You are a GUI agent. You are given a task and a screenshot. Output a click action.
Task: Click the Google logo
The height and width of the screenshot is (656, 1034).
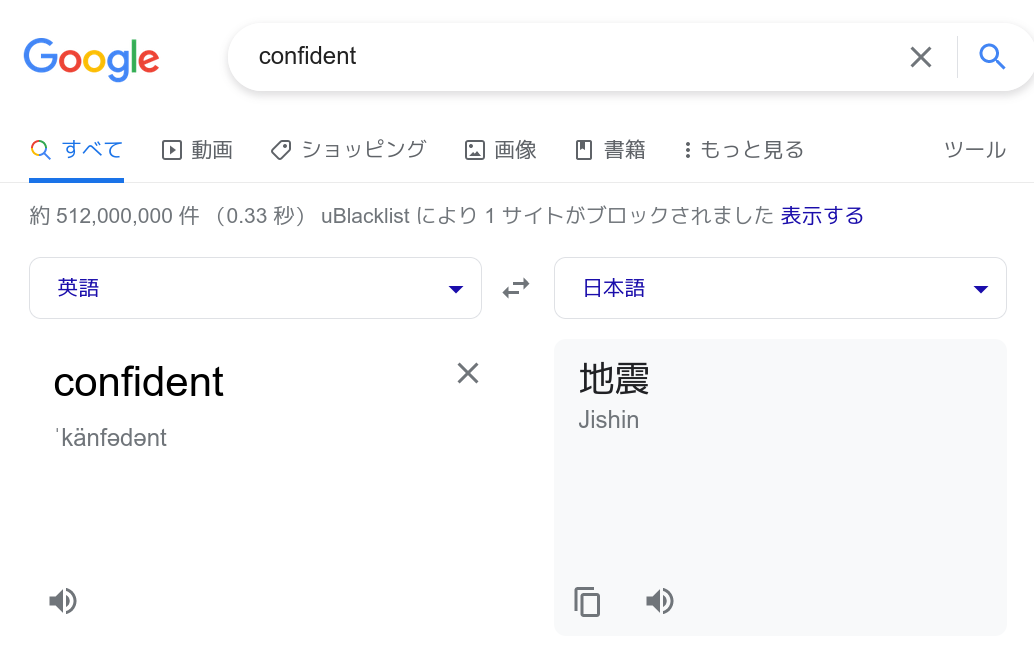click(91, 59)
